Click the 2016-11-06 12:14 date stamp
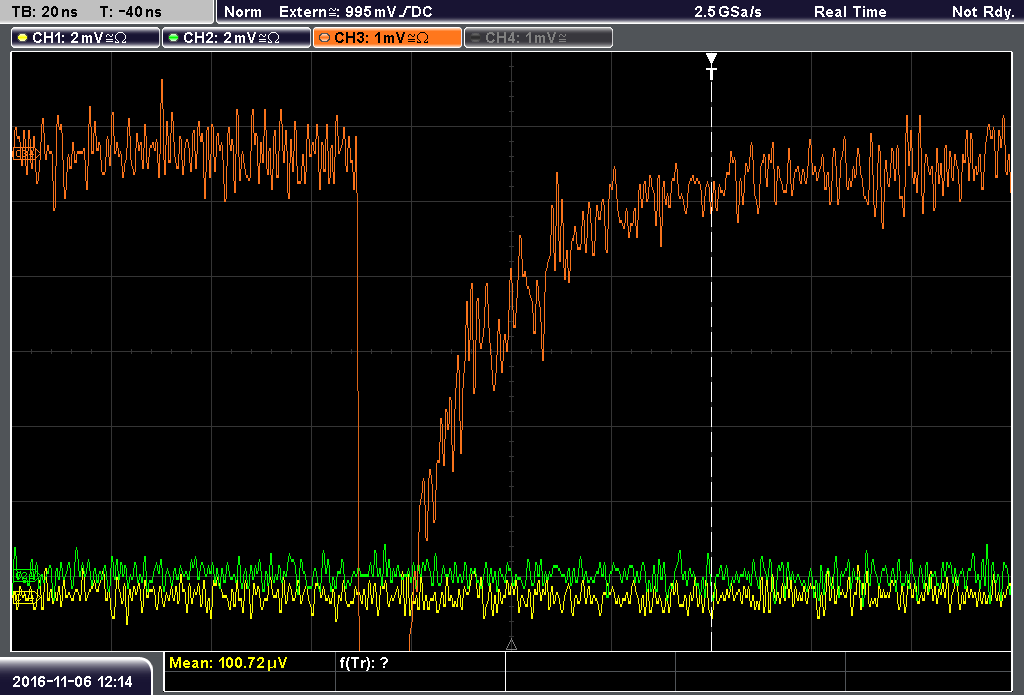 72,682
